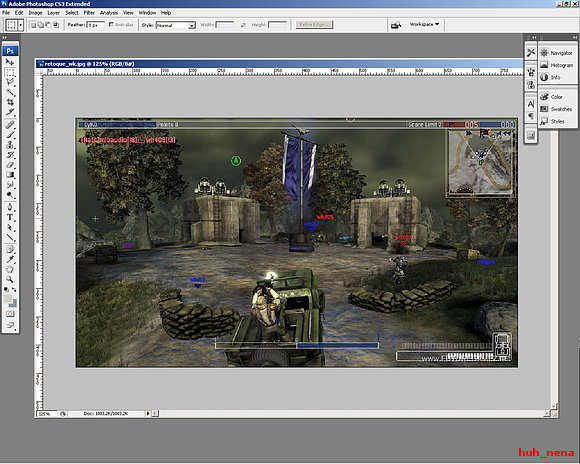580x464 pixels.
Task: Open the Navigator panel
Action: point(557,53)
